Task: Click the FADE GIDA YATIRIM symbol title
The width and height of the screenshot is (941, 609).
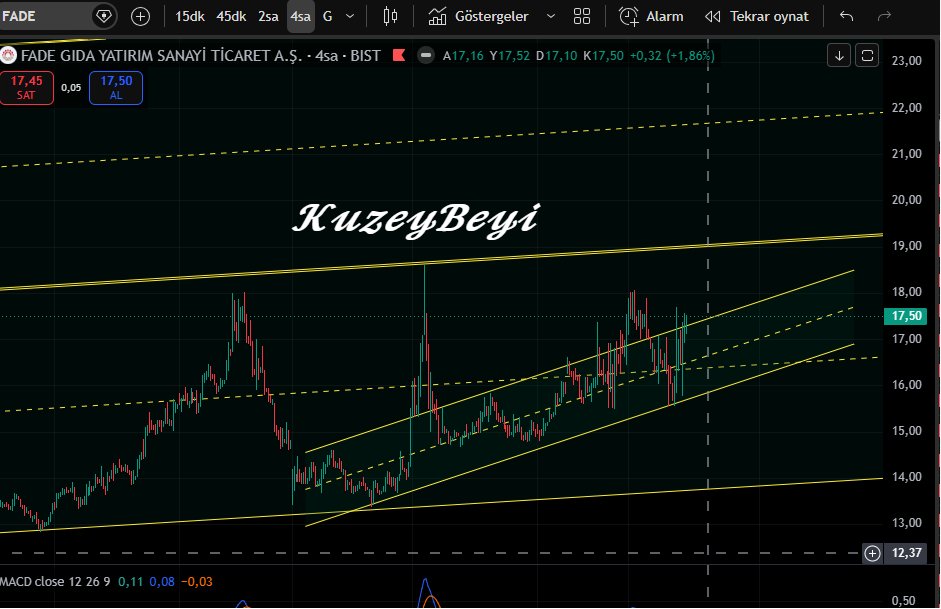Action: [161, 56]
